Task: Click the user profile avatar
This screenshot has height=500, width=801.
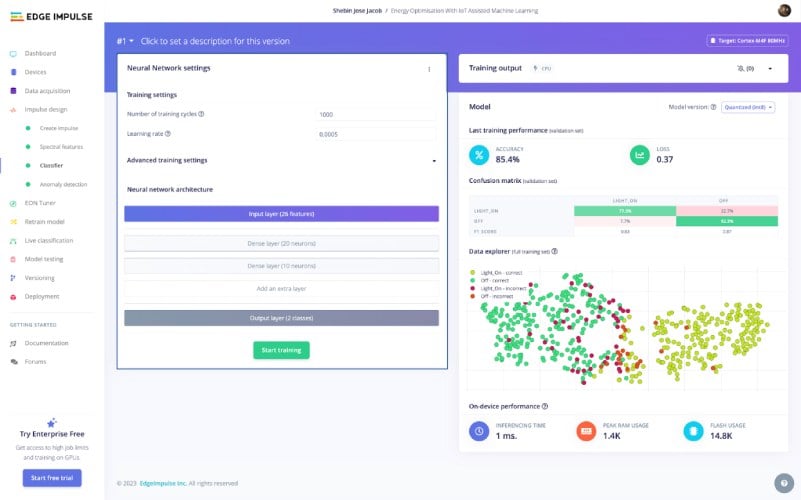Action: pyautogui.click(x=783, y=10)
